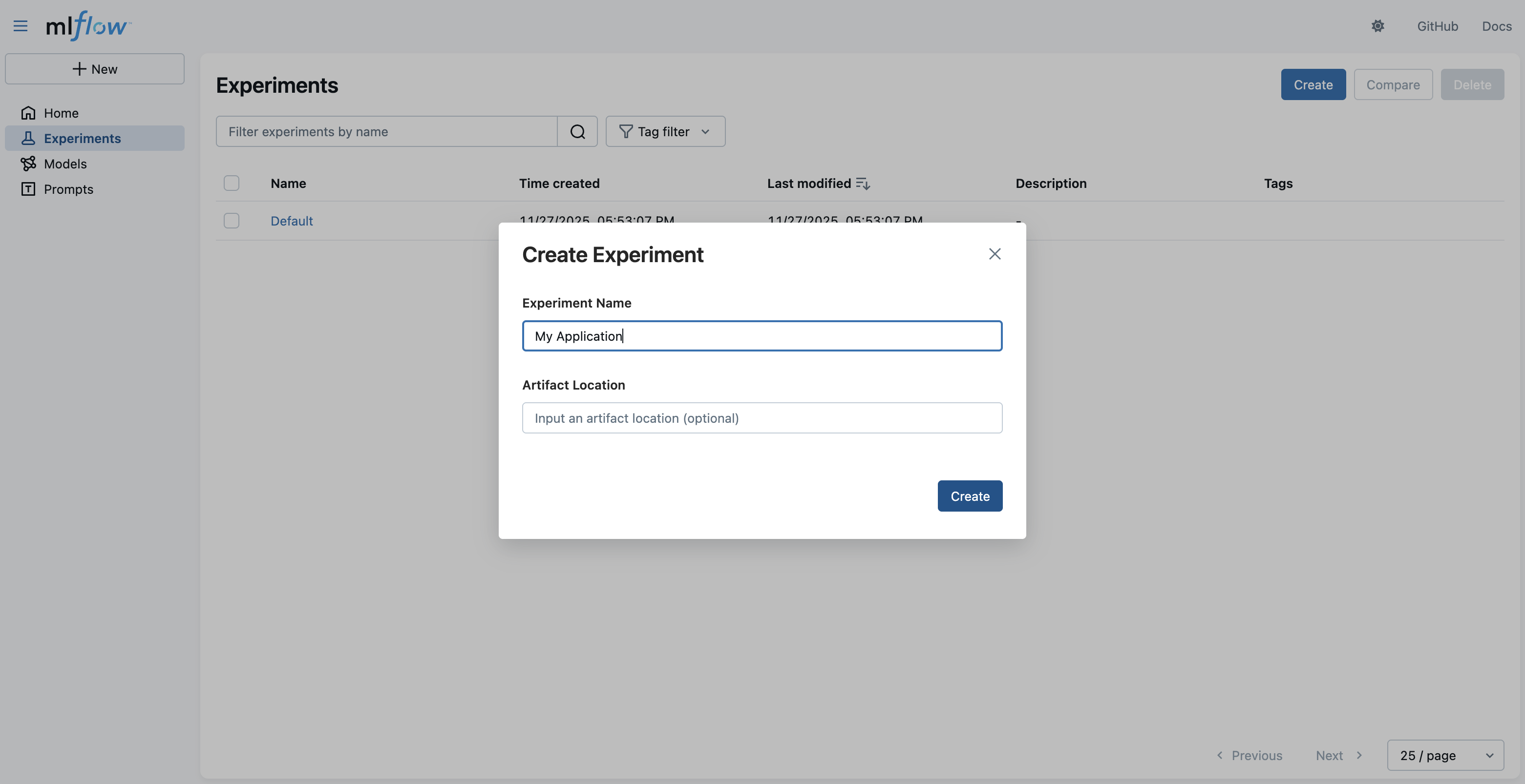Open the Default experiment link
The width and height of the screenshot is (1525, 784).
point(291,221)
